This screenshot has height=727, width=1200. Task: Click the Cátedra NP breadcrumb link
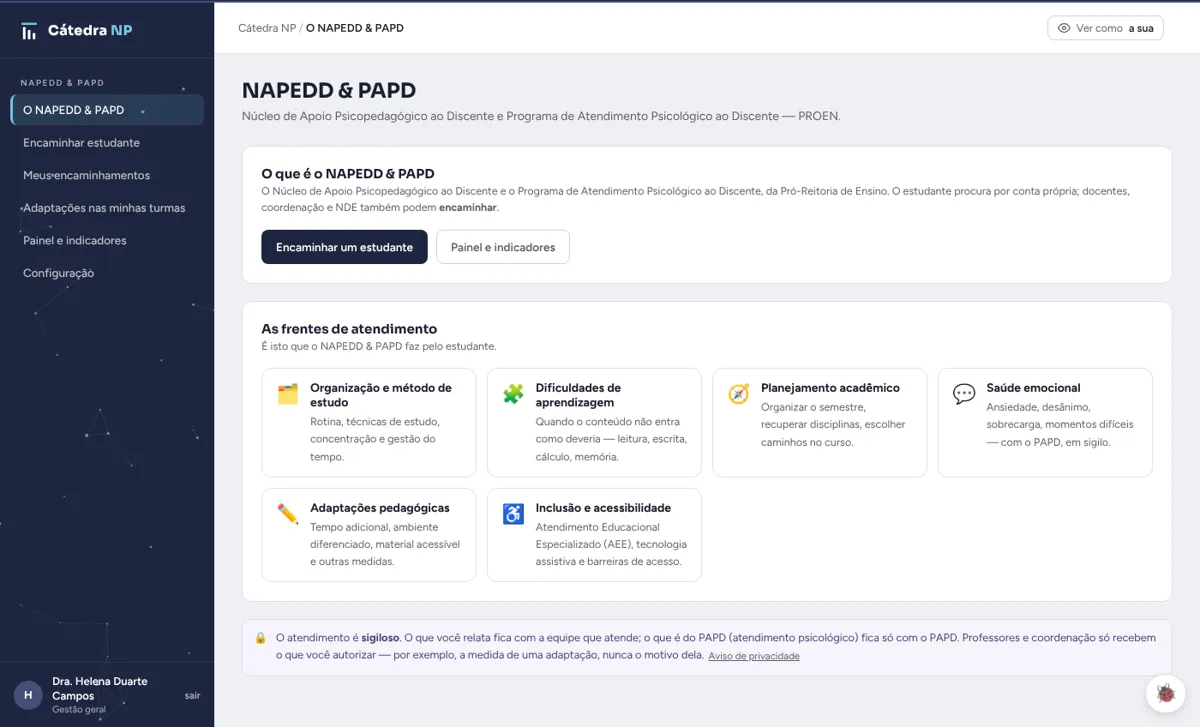coord(267,28)
